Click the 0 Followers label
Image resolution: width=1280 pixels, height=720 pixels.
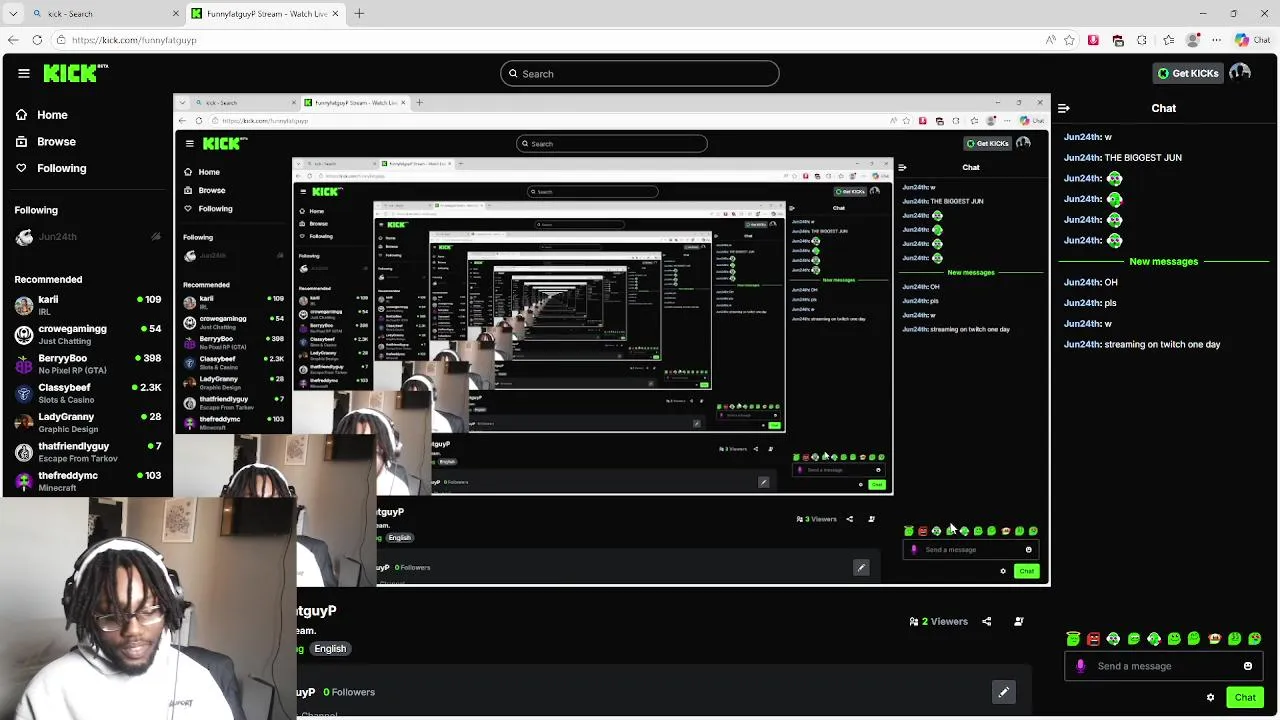click(349, 692)
